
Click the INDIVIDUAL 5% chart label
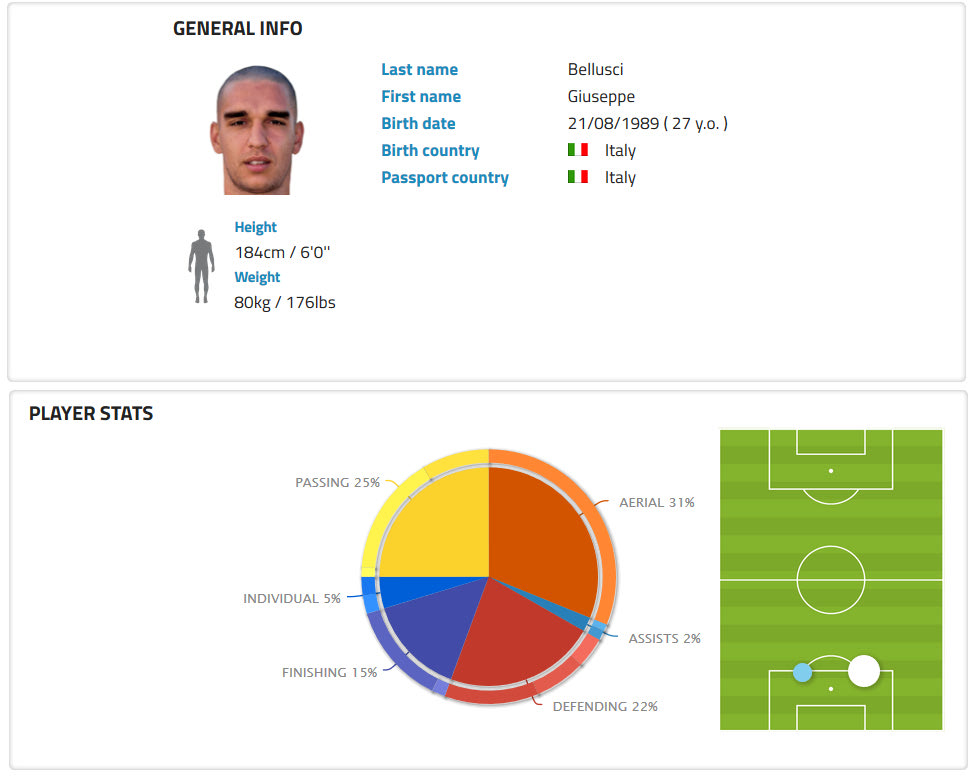point(292,598)
